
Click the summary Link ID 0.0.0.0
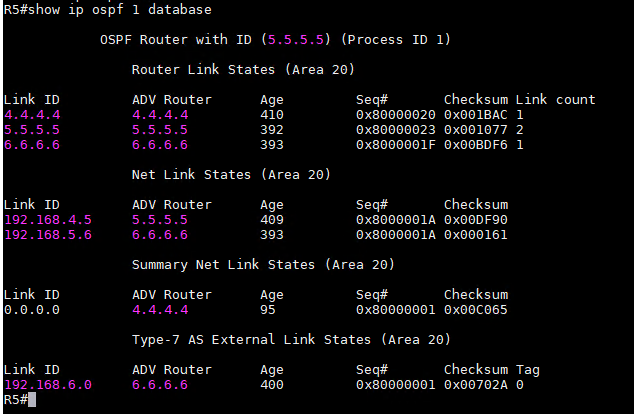coord(32,310)
